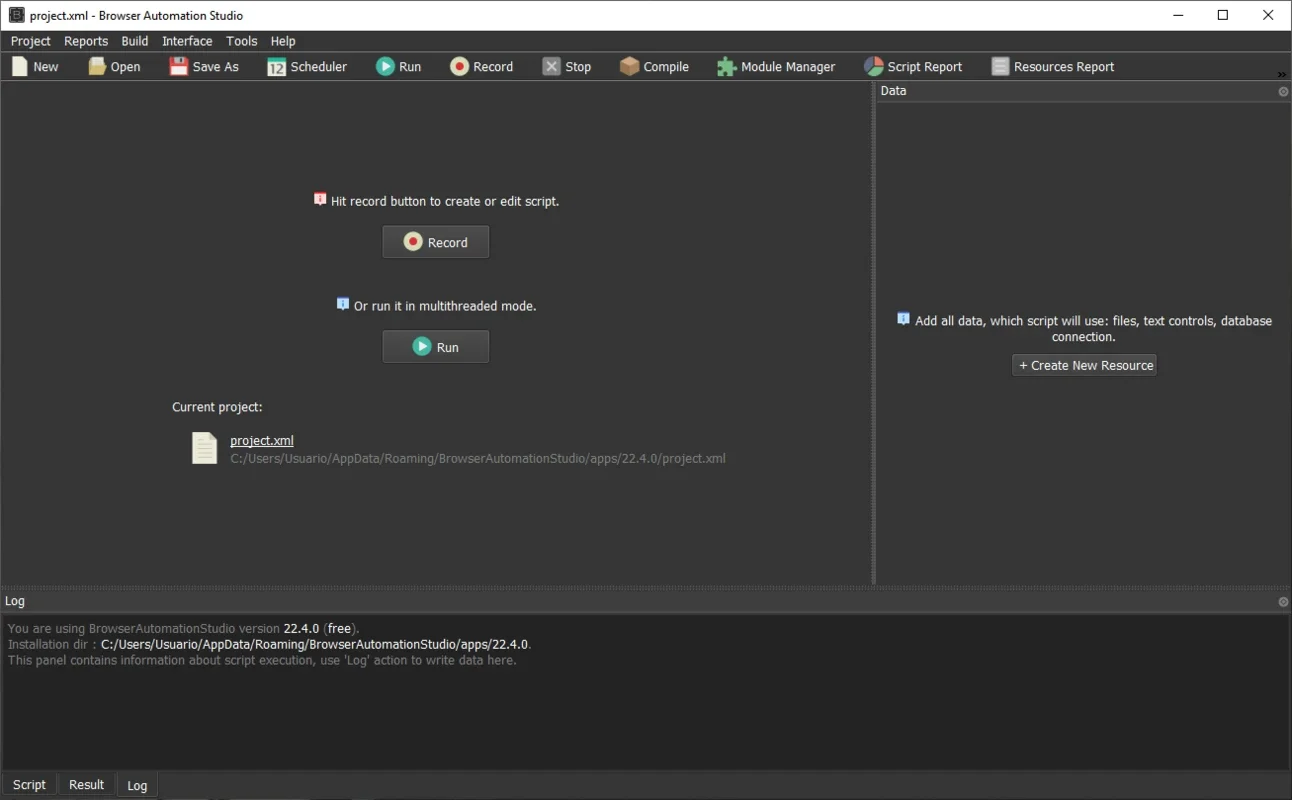1292x800 pixels.
Task: Click the 'Current project:' label
Action: click(x=217, y=407)
